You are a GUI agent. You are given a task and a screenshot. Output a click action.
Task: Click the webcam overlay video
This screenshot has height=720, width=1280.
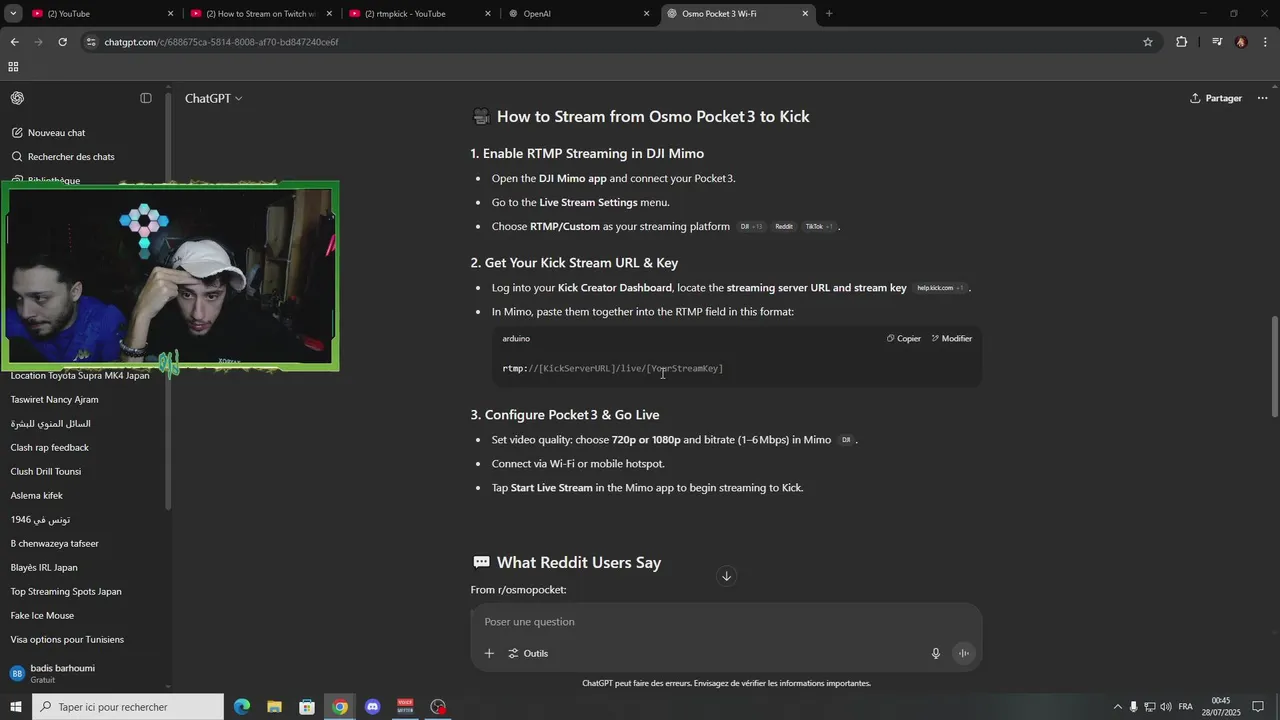click(170, 275)
